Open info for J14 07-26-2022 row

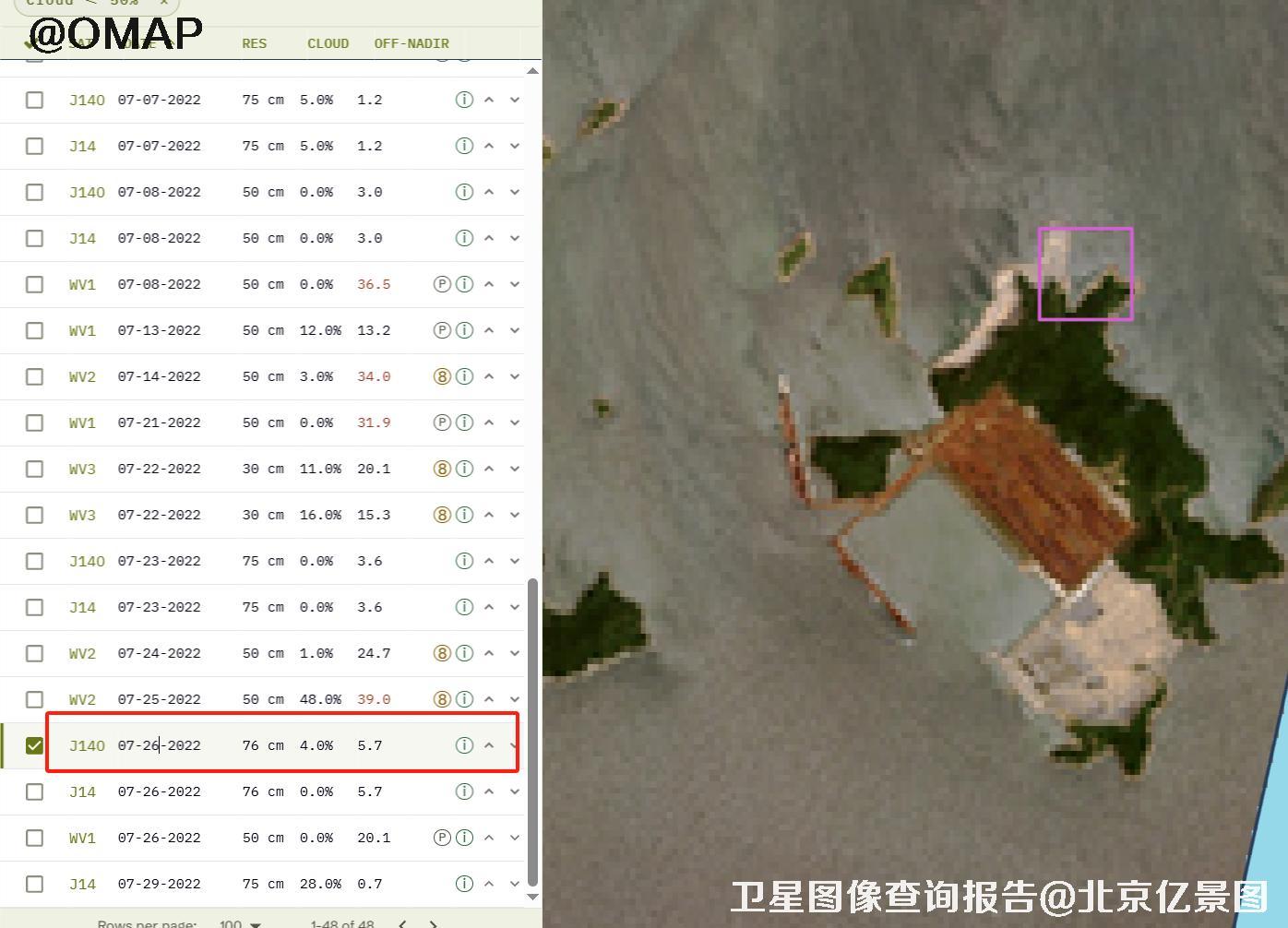pyautogui.click(x=464, y=791)
